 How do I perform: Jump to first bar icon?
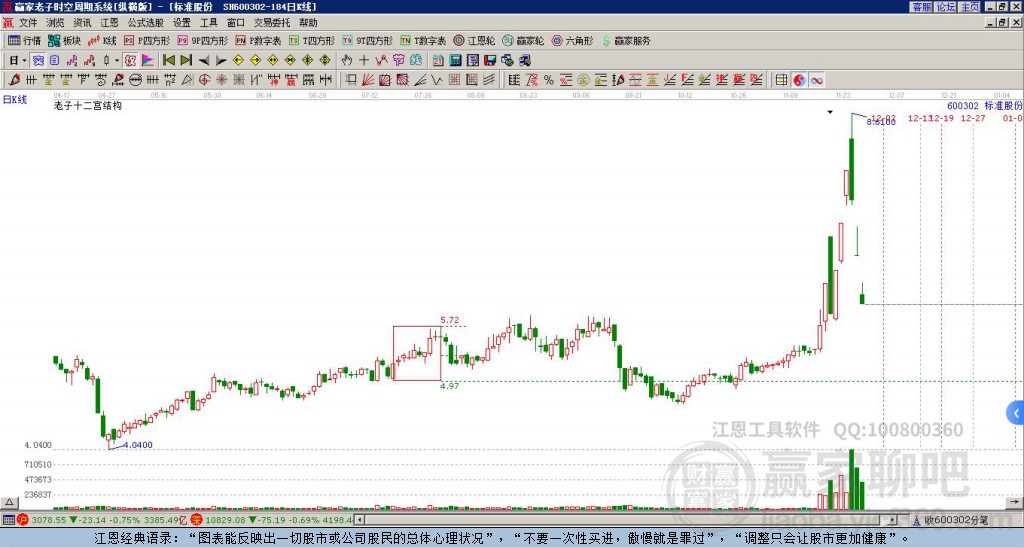169,61
